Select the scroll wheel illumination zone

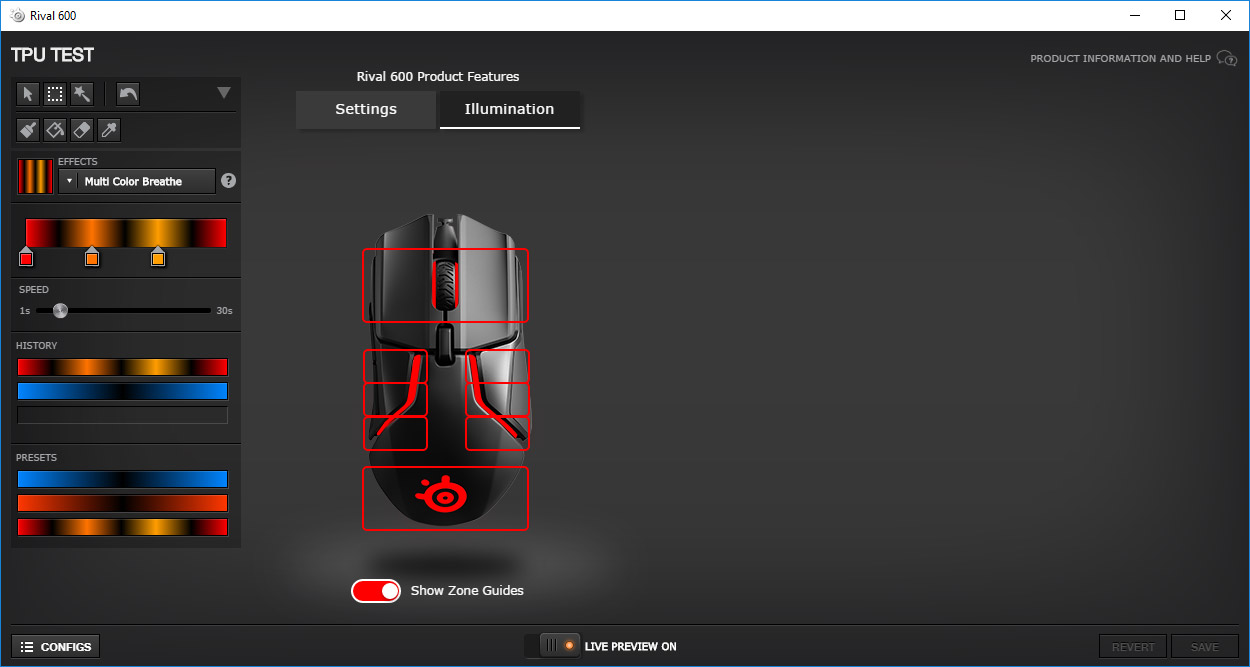[445, 285]
